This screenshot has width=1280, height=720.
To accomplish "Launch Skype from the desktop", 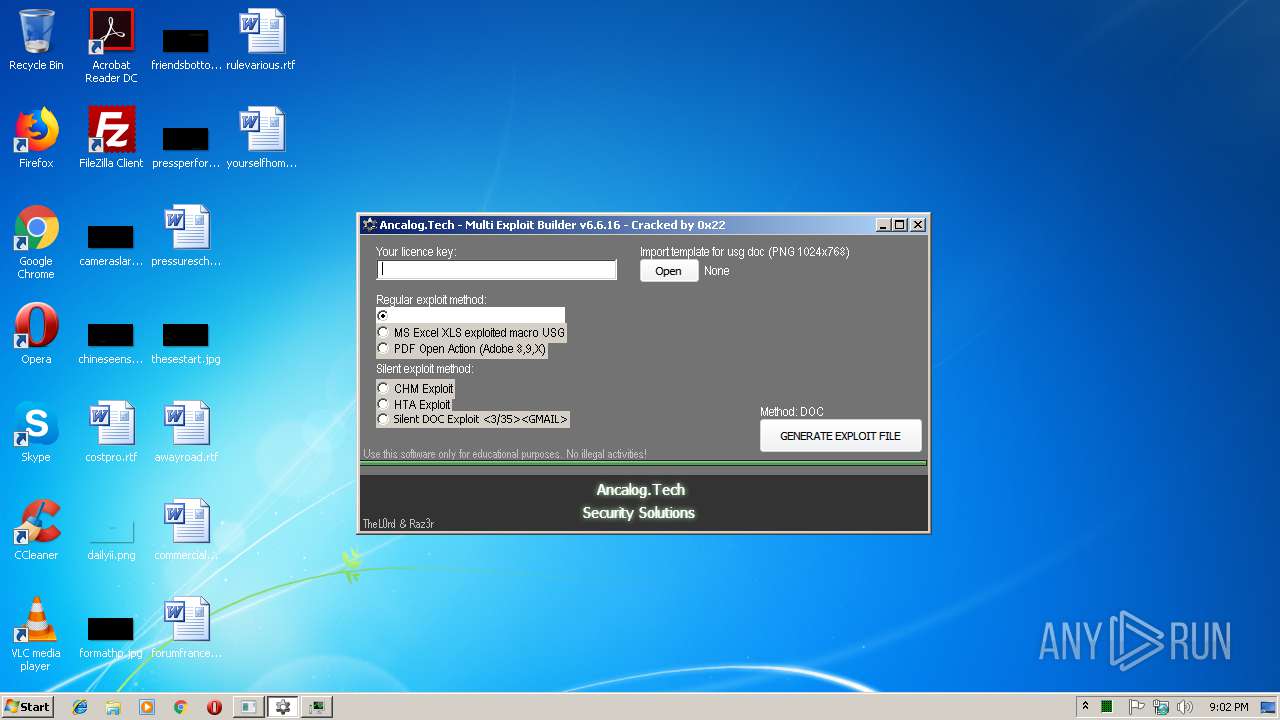I will tap(36, 432).
